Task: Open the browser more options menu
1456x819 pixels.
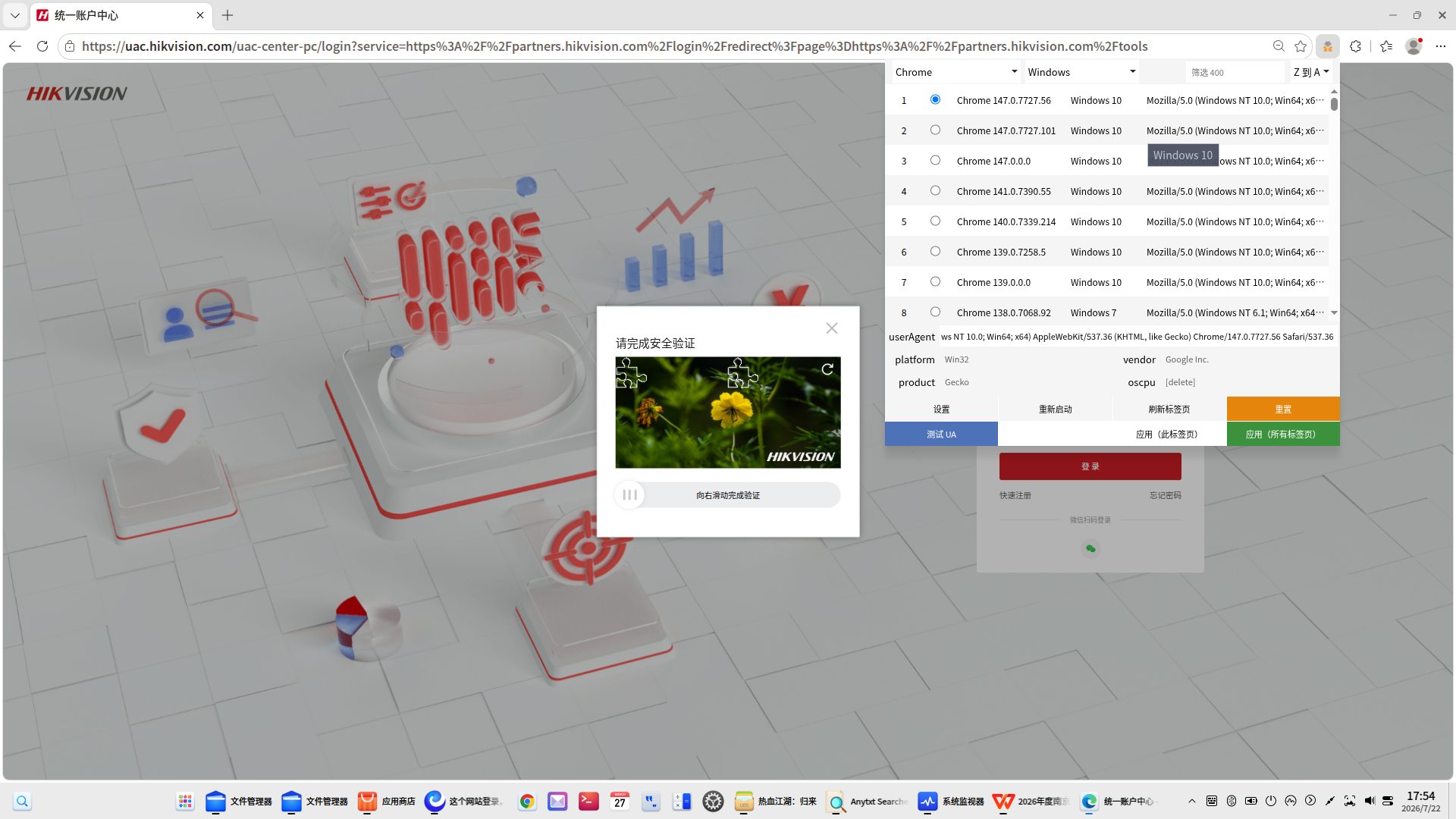Action: [x=1441, y=46]
